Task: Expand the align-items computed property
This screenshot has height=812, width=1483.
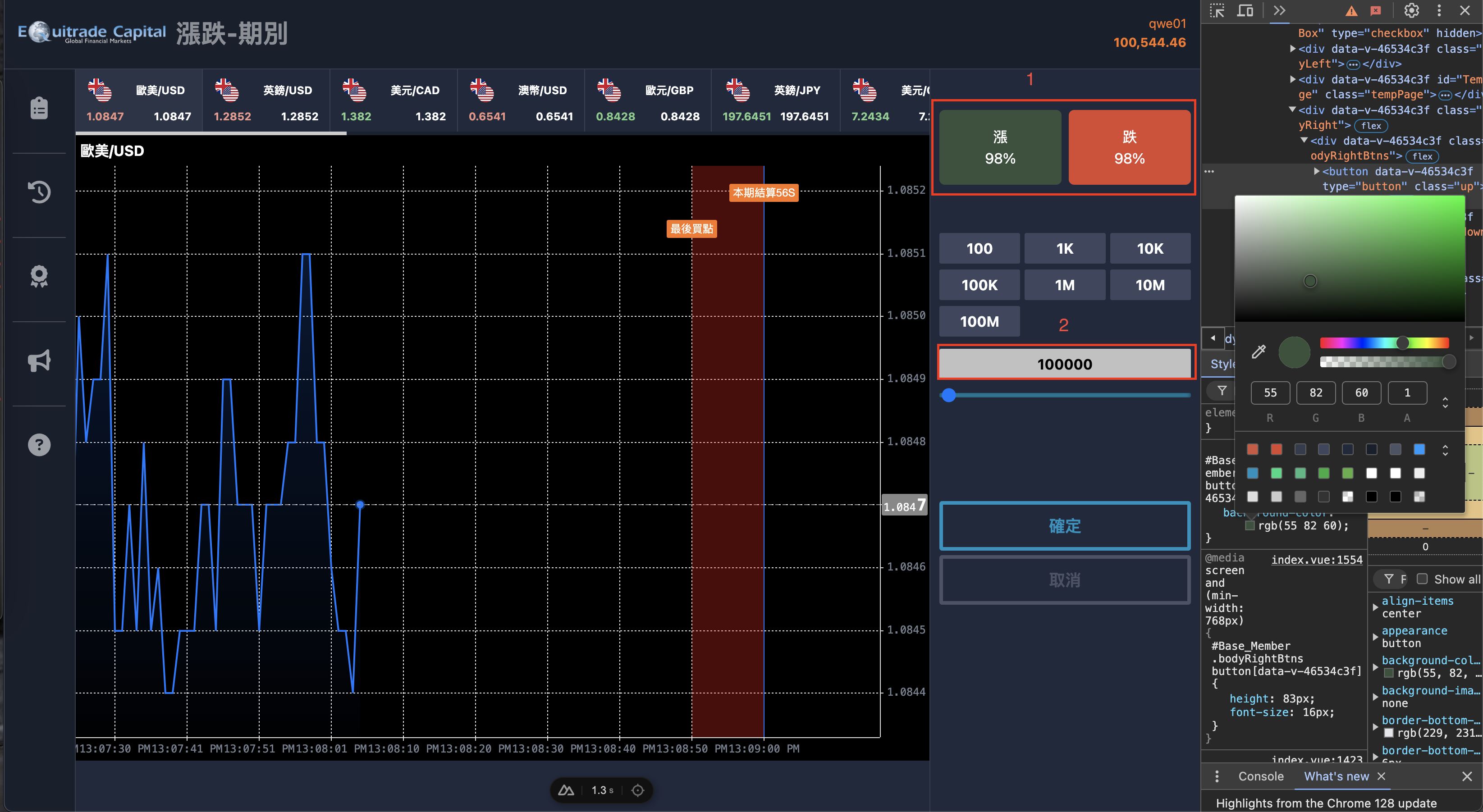Action: 1375,607
